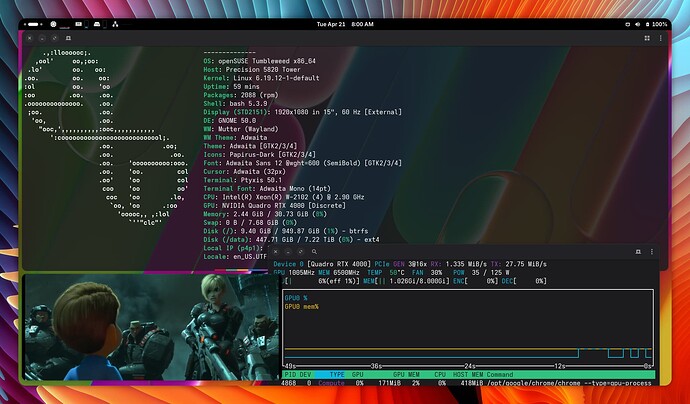Click the screen icon in system tray

[x=628, y=24]
